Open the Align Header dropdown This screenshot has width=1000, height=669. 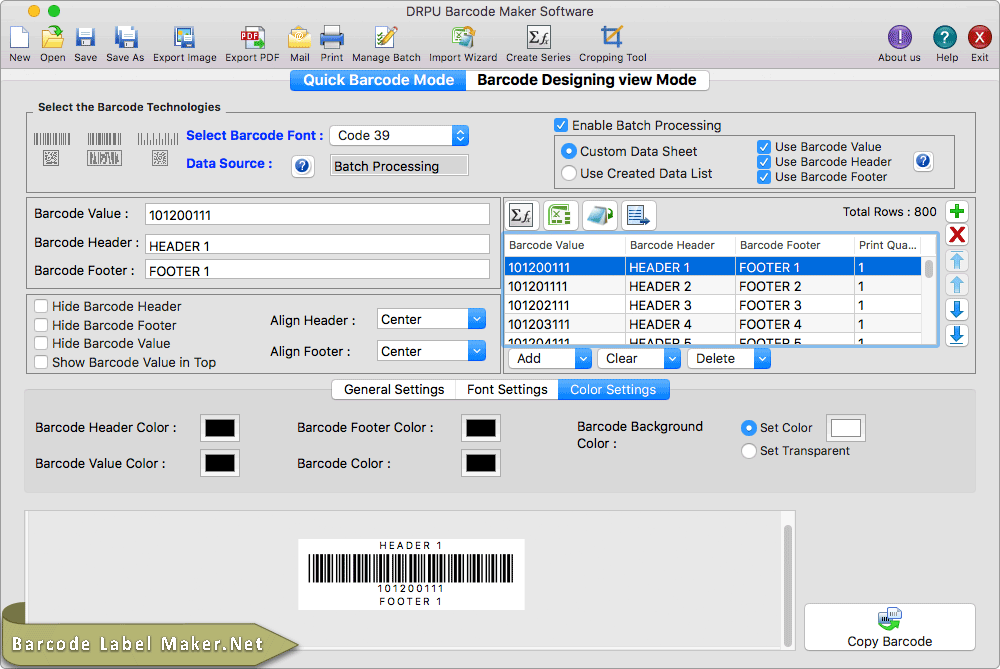(431, 319)
